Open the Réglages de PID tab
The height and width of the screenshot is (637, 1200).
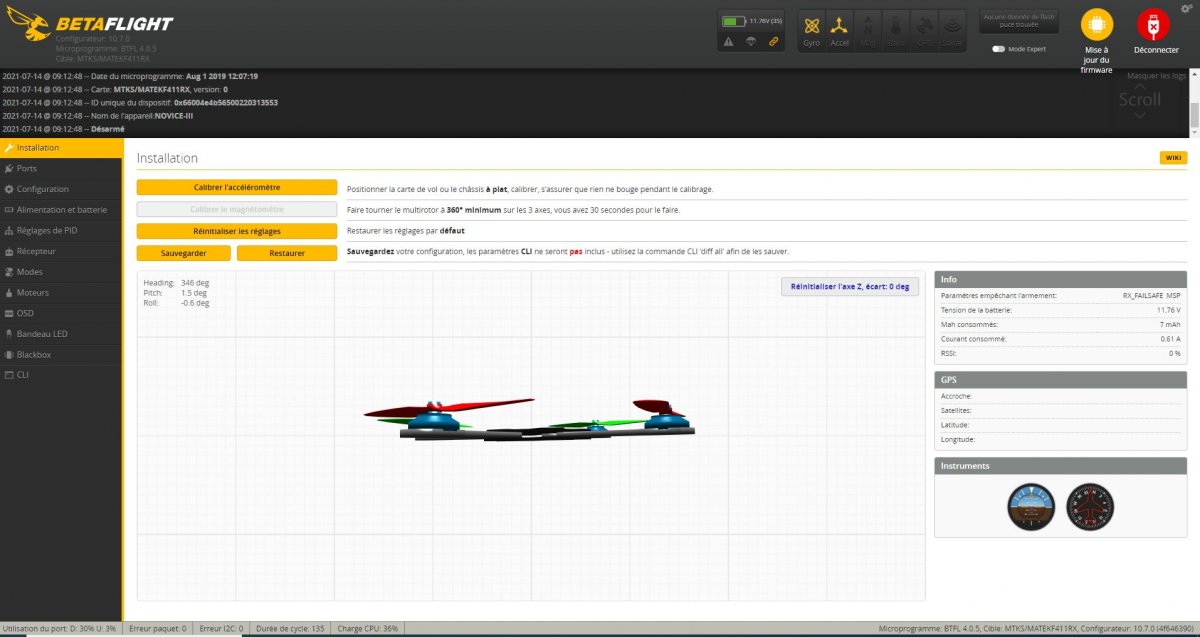[47, 231]
